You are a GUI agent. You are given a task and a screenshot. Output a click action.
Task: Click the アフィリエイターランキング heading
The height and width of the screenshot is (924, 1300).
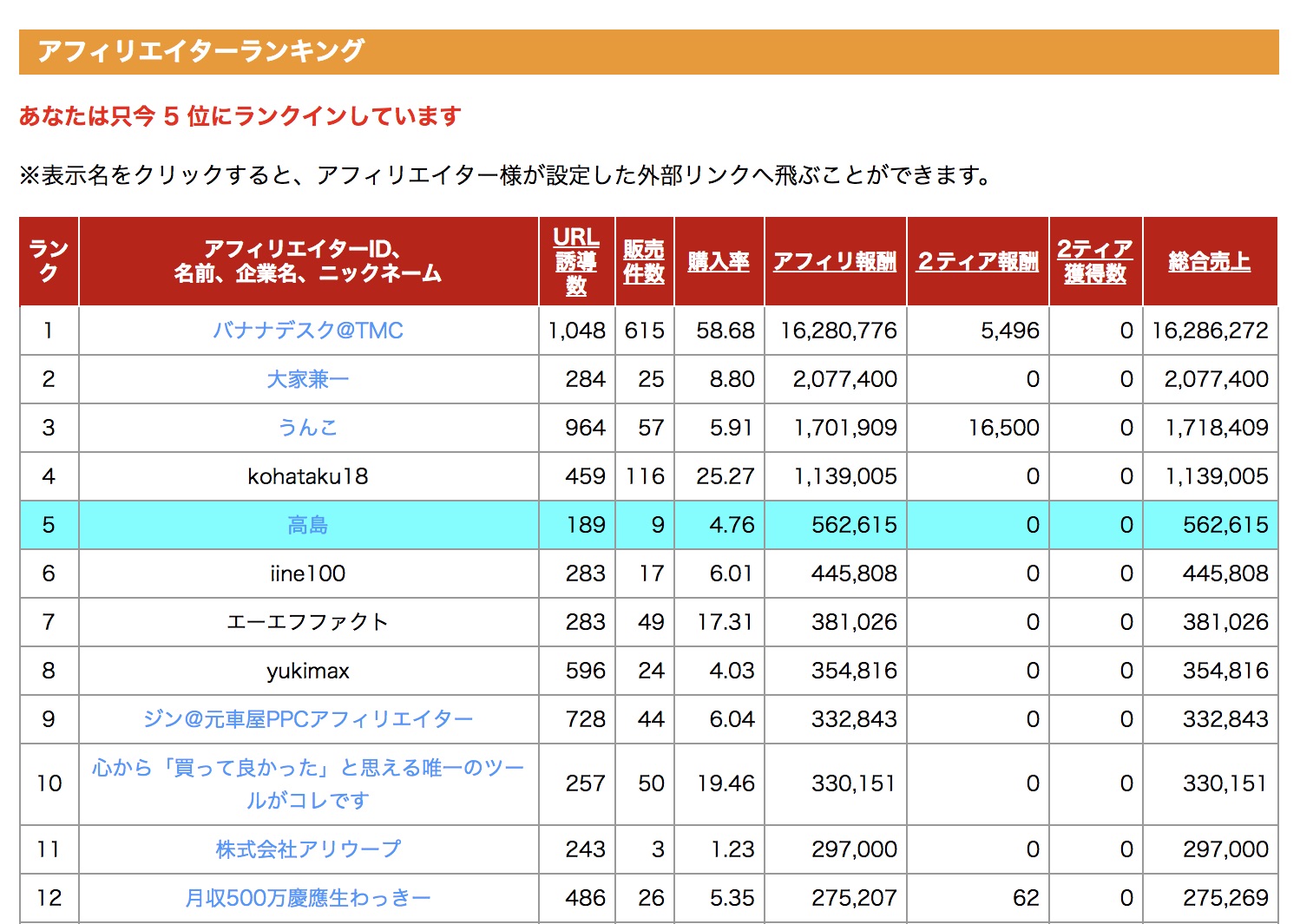pos(200,51)
